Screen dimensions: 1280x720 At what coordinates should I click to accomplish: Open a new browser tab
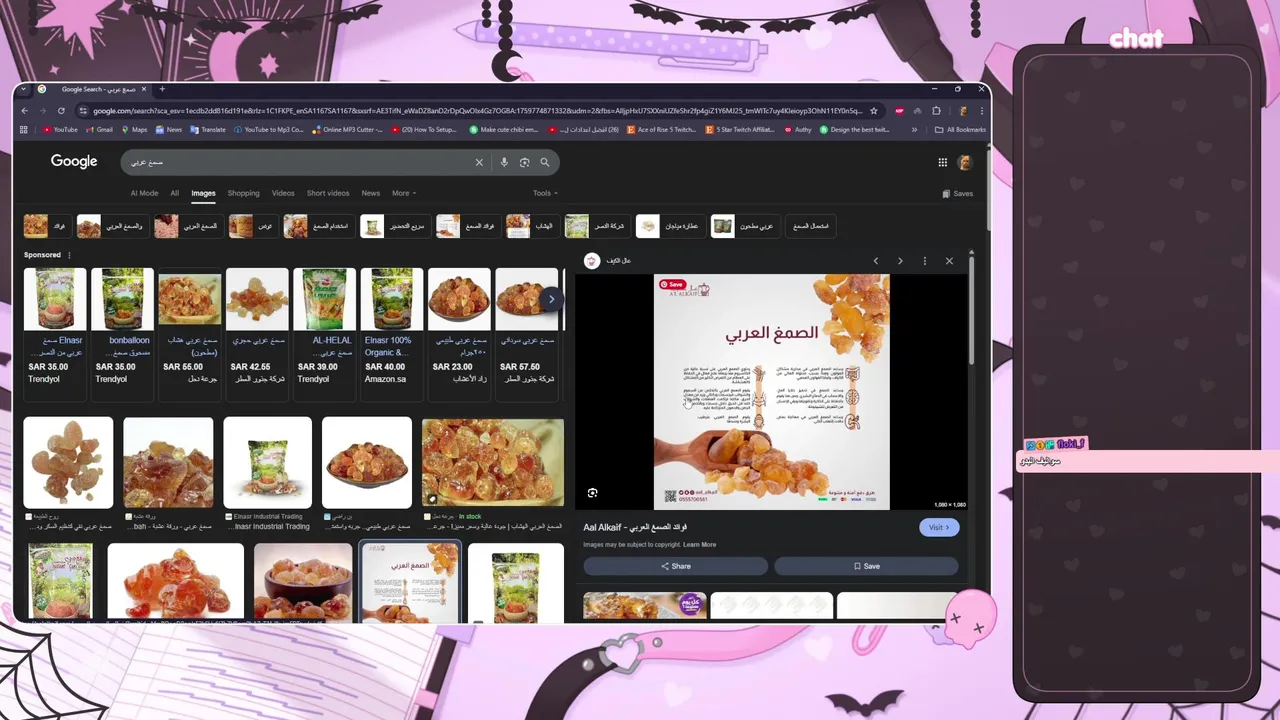click(x=162, y=89)
